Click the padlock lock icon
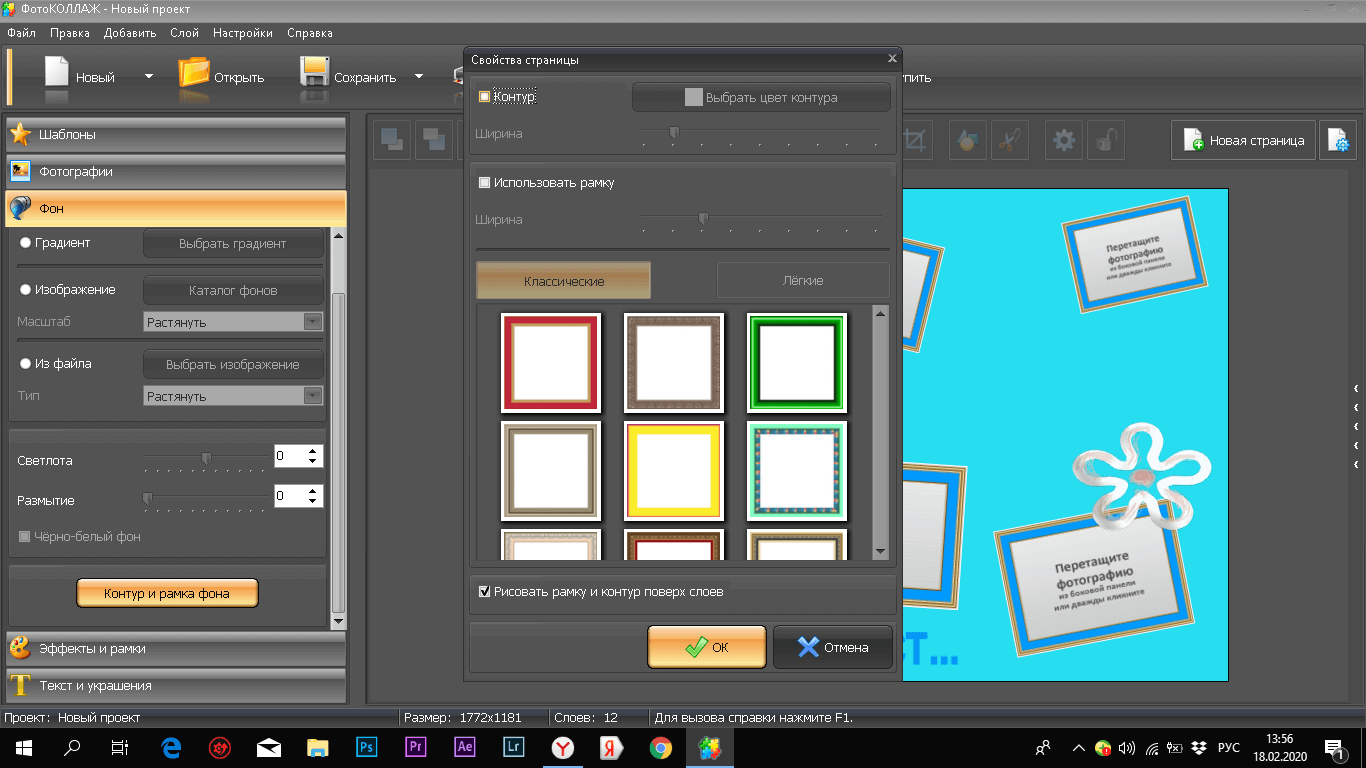This screenshot has height=768, width=1366. click(1107, 139)
